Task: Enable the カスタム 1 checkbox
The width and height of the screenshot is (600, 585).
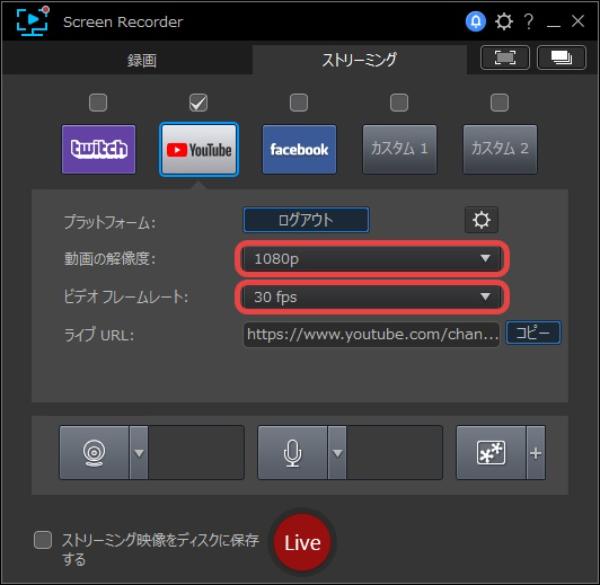Action: (399, 103)
